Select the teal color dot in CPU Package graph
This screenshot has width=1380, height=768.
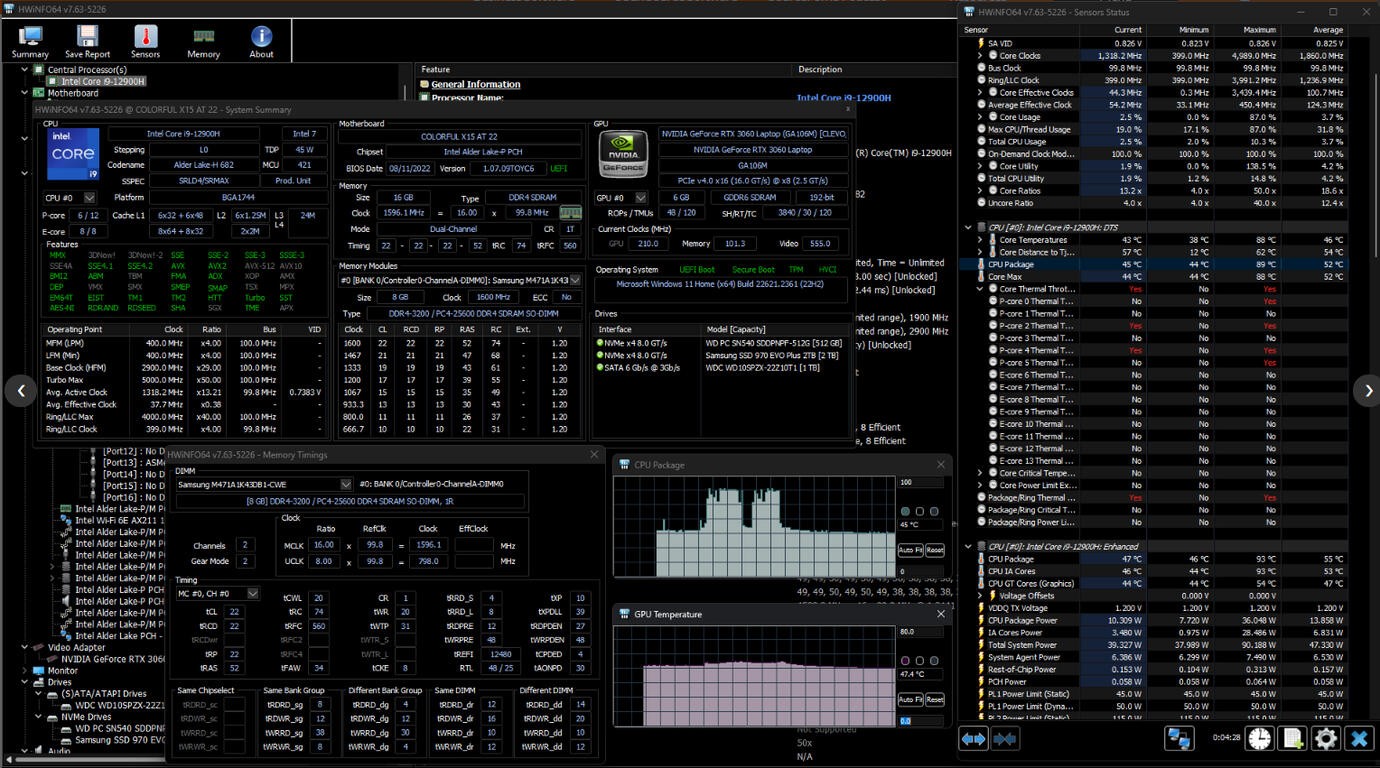pos(905,512)
